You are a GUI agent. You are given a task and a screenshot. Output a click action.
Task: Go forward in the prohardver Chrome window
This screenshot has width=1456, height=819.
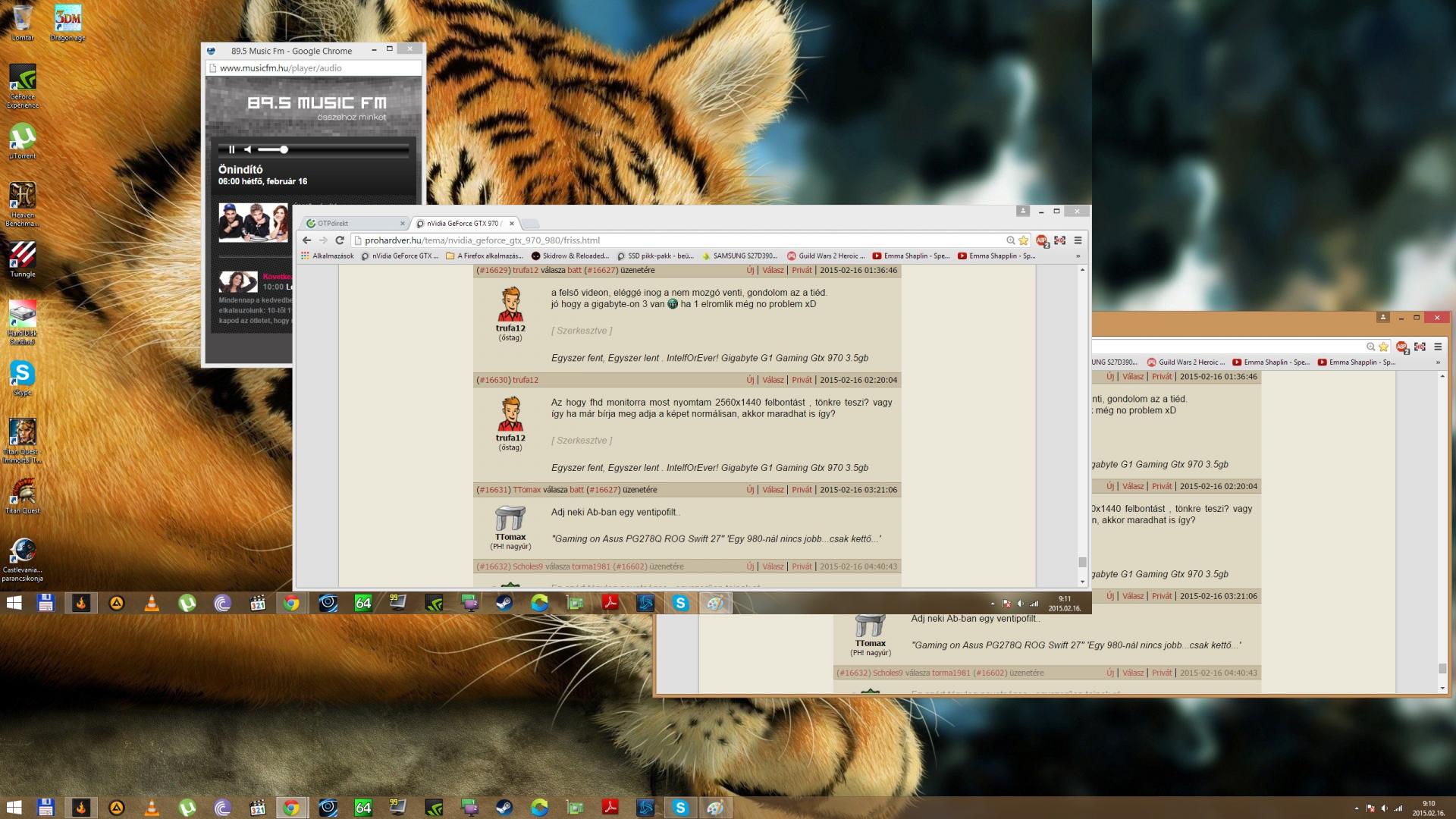tap(323, 240)
